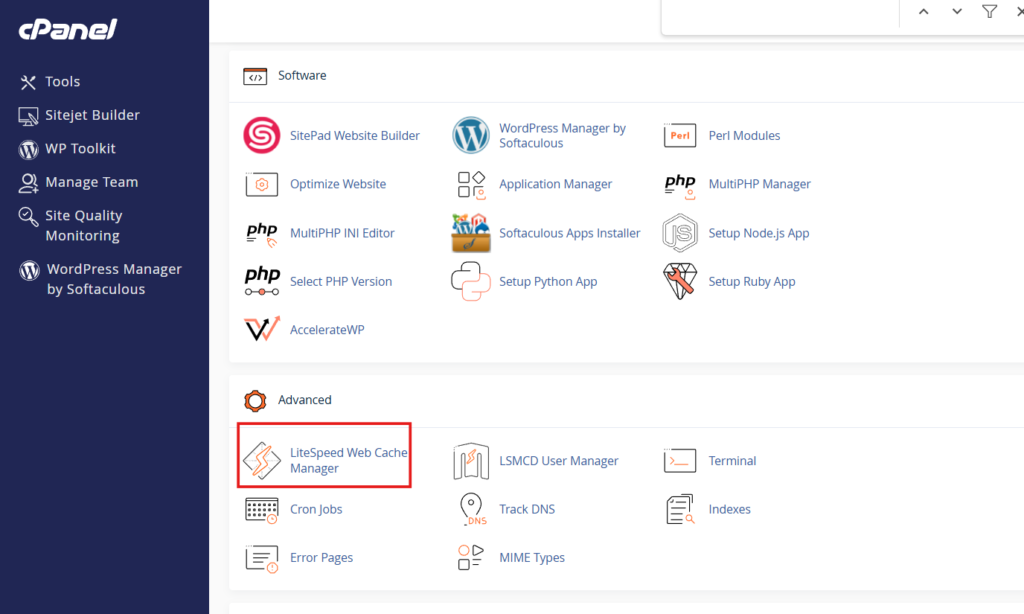Open the AccelerateWP link
This screenshot has width=1024, height=614.
(x=327, y=329)
